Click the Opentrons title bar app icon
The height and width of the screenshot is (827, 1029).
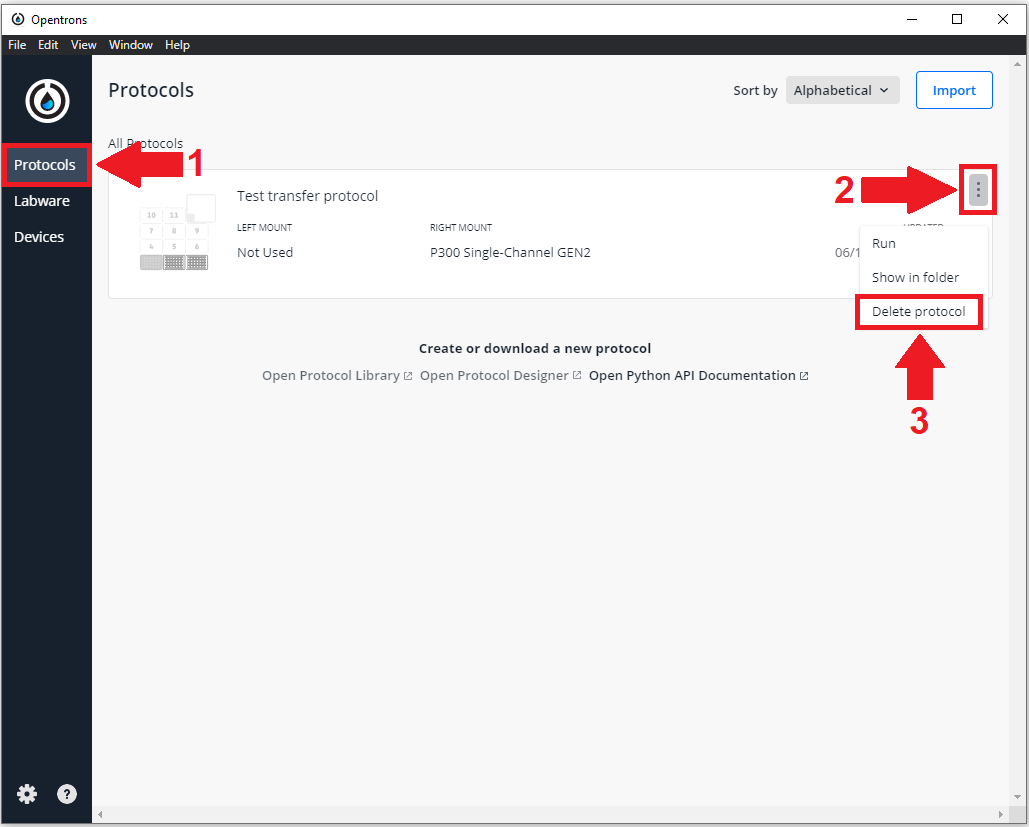17,19
